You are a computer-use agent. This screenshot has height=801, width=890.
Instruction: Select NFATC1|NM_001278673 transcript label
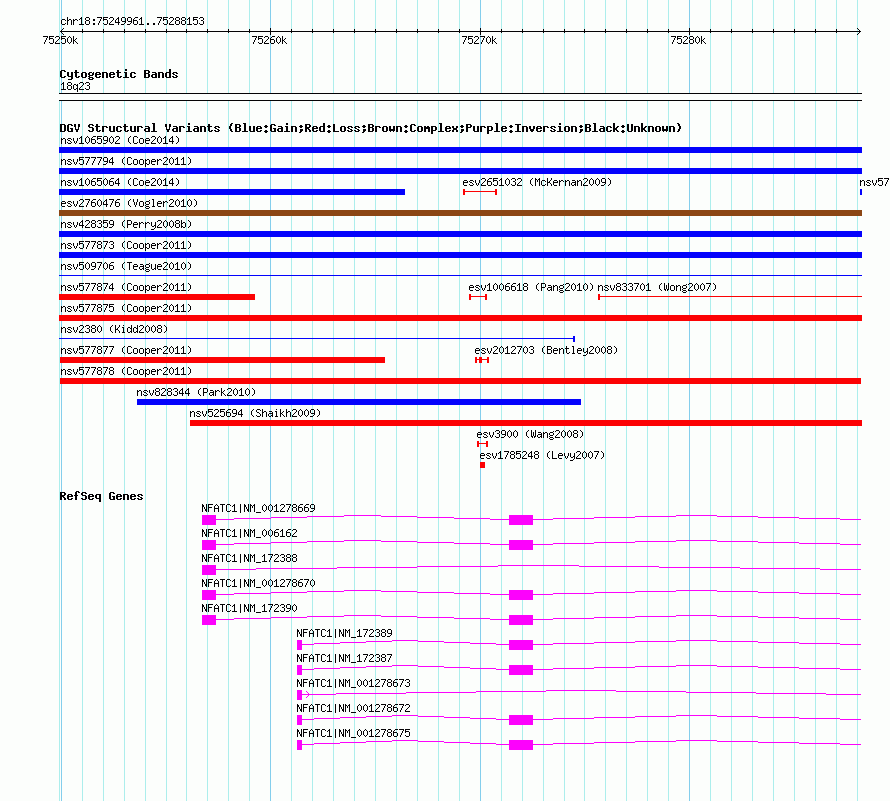(354, 683)
